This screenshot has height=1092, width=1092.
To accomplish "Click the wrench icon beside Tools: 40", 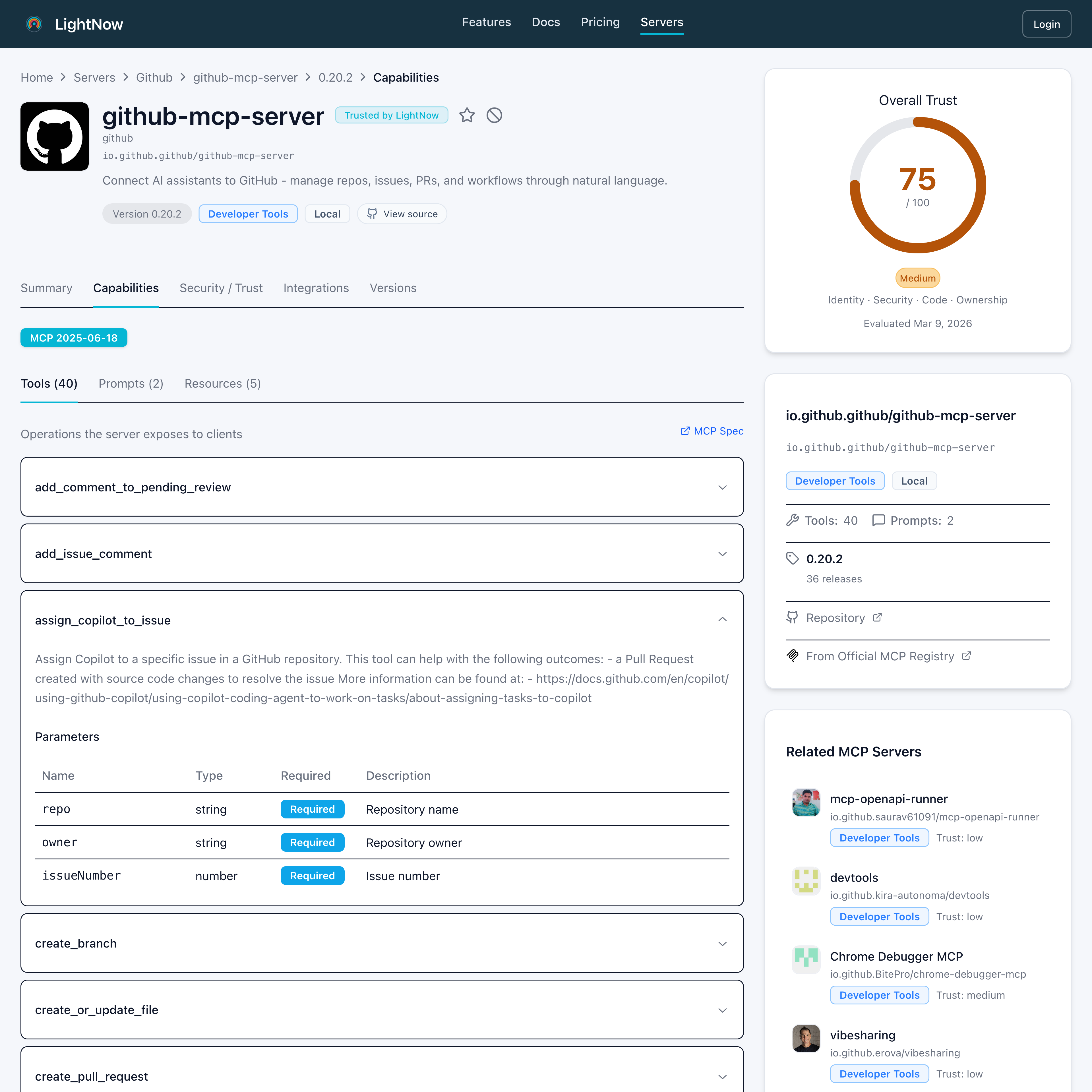I will point(793,520).
